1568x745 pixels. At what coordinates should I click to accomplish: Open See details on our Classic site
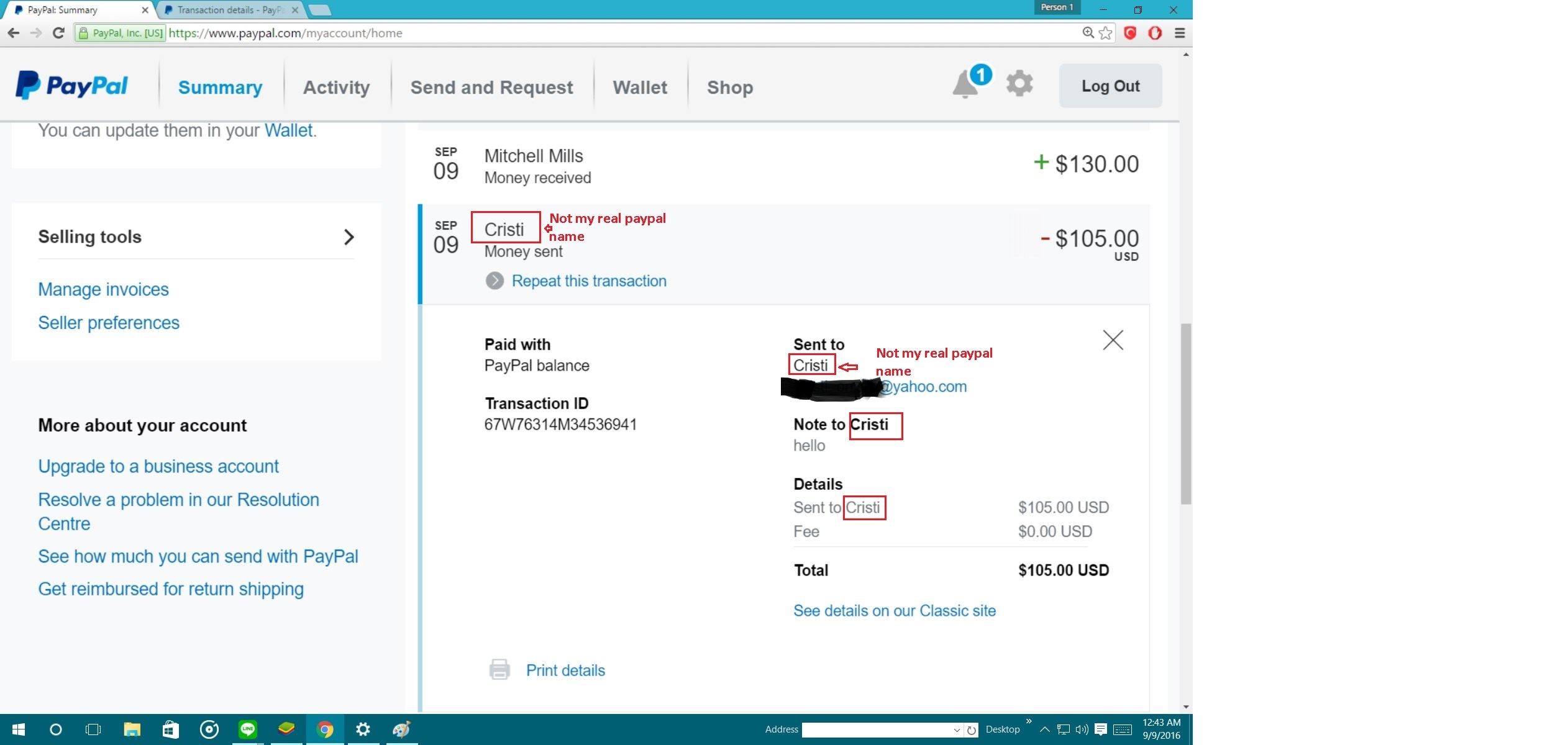pyautogui.click(x=895, y=610)
